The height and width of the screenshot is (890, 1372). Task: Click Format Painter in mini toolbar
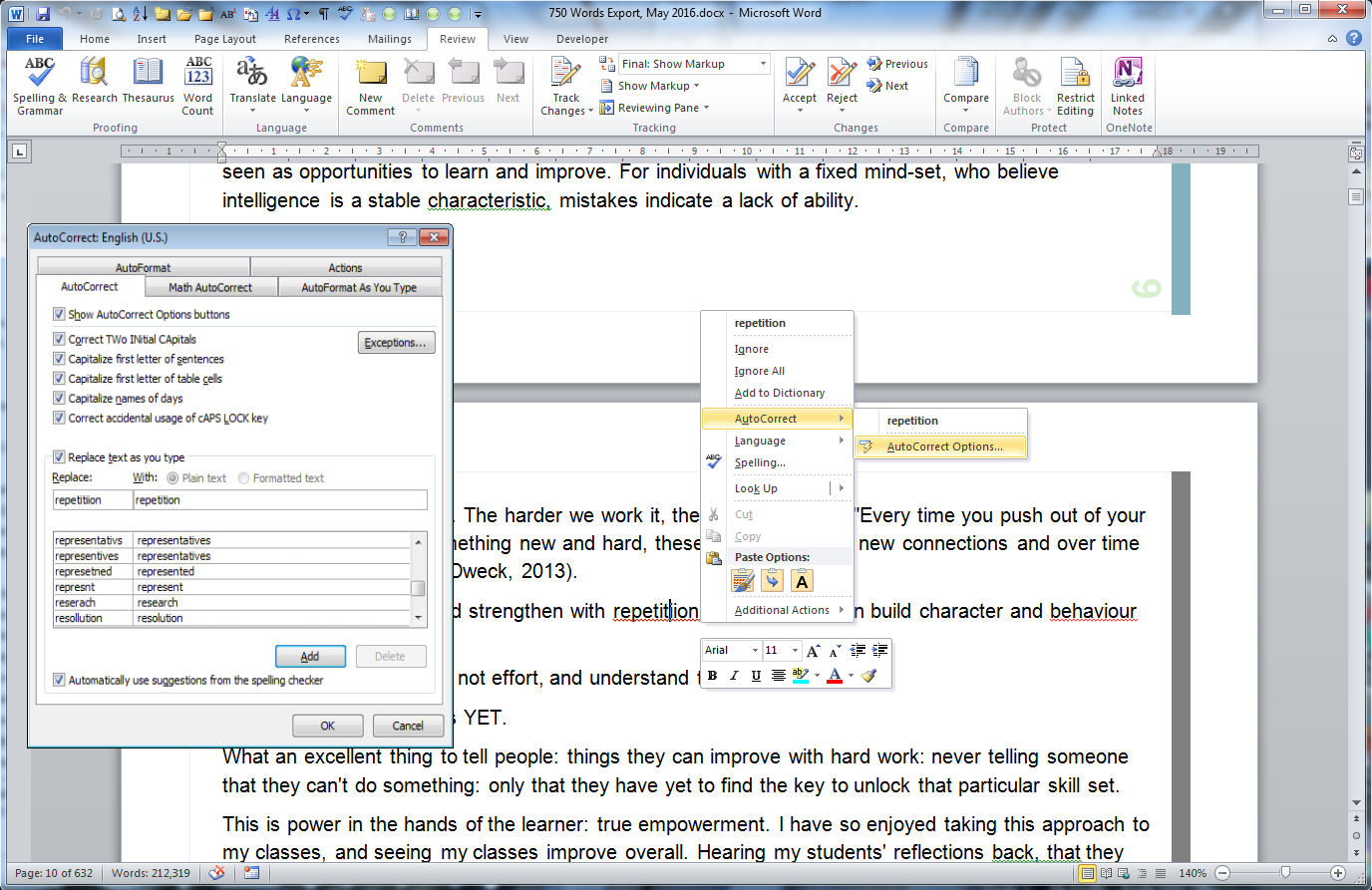[869, 676]
